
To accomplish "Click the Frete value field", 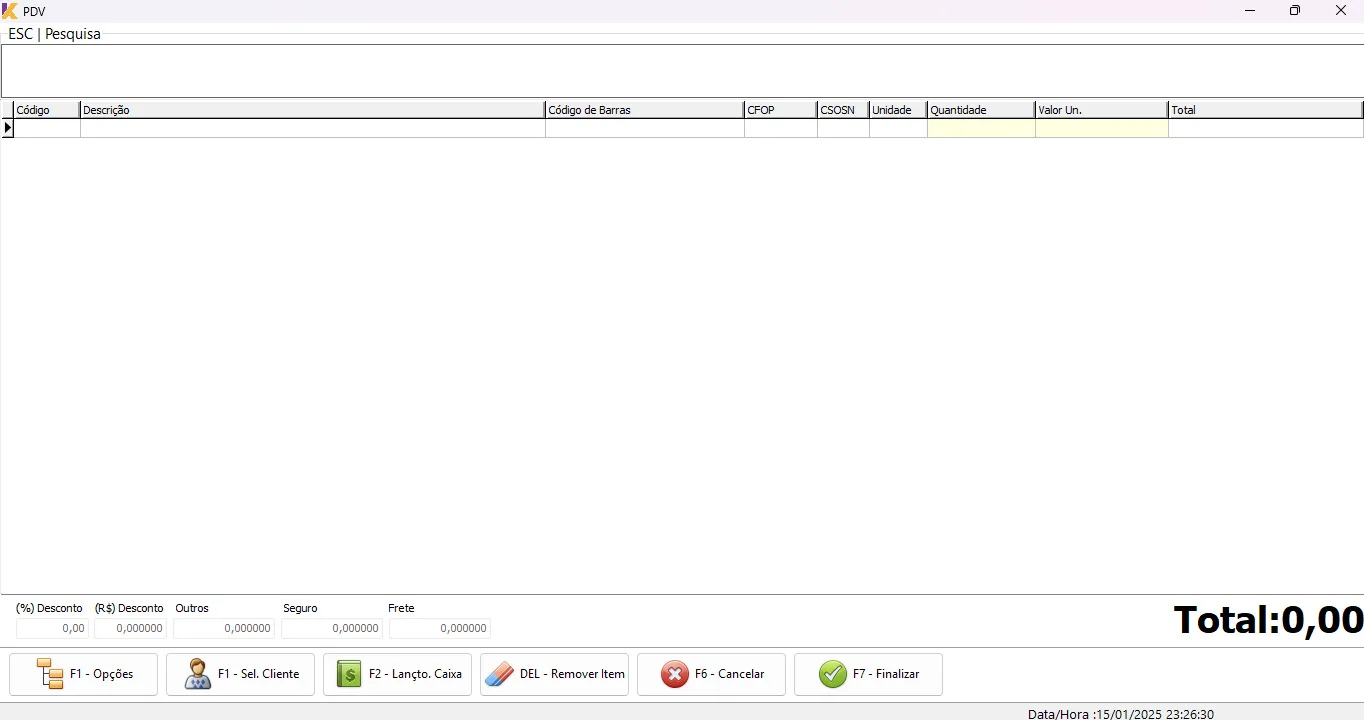I will tap(439, 628).
